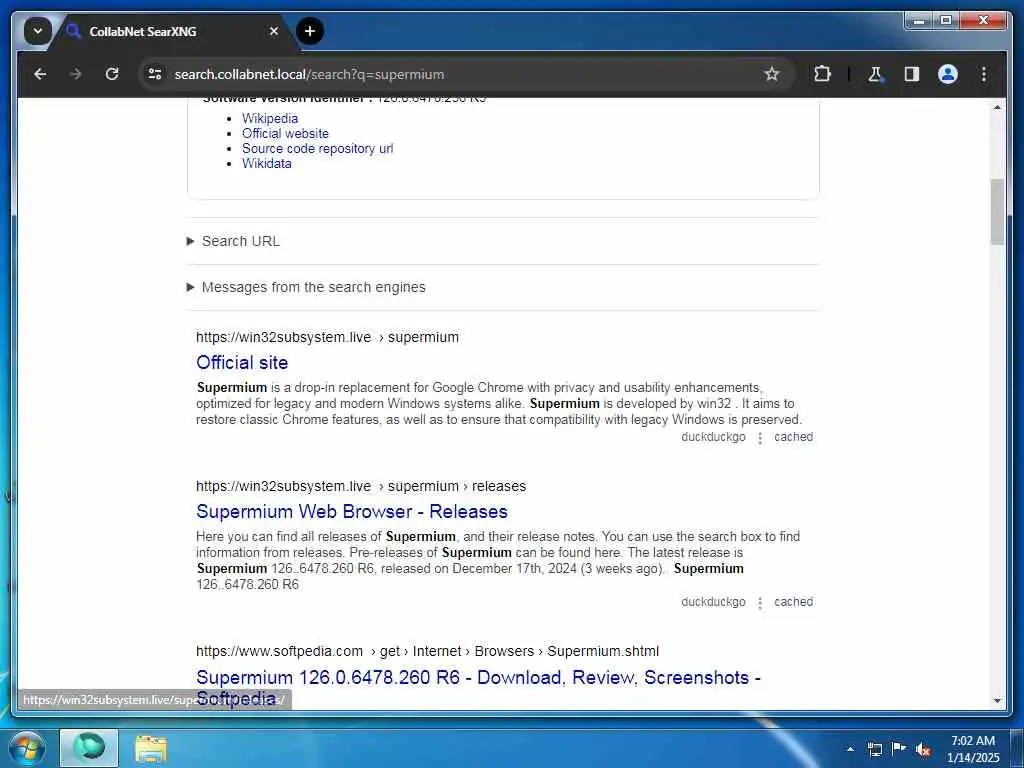Open the browser three-dot menu

click(x=984, y=74)
